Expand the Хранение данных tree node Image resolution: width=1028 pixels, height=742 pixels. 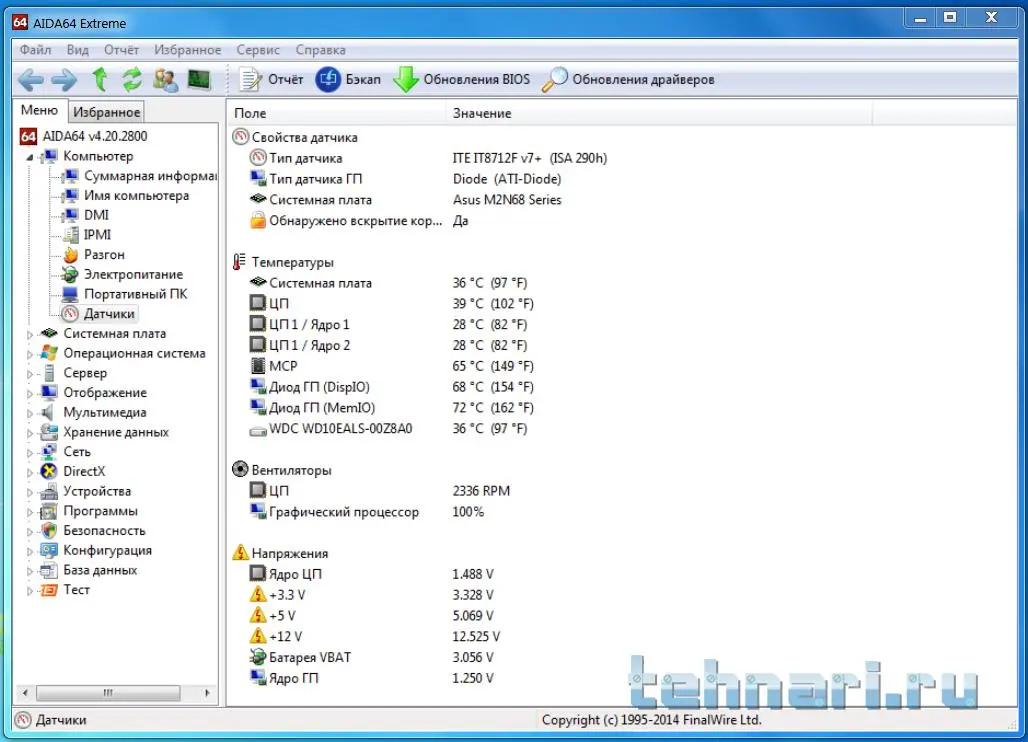(30, 433)
